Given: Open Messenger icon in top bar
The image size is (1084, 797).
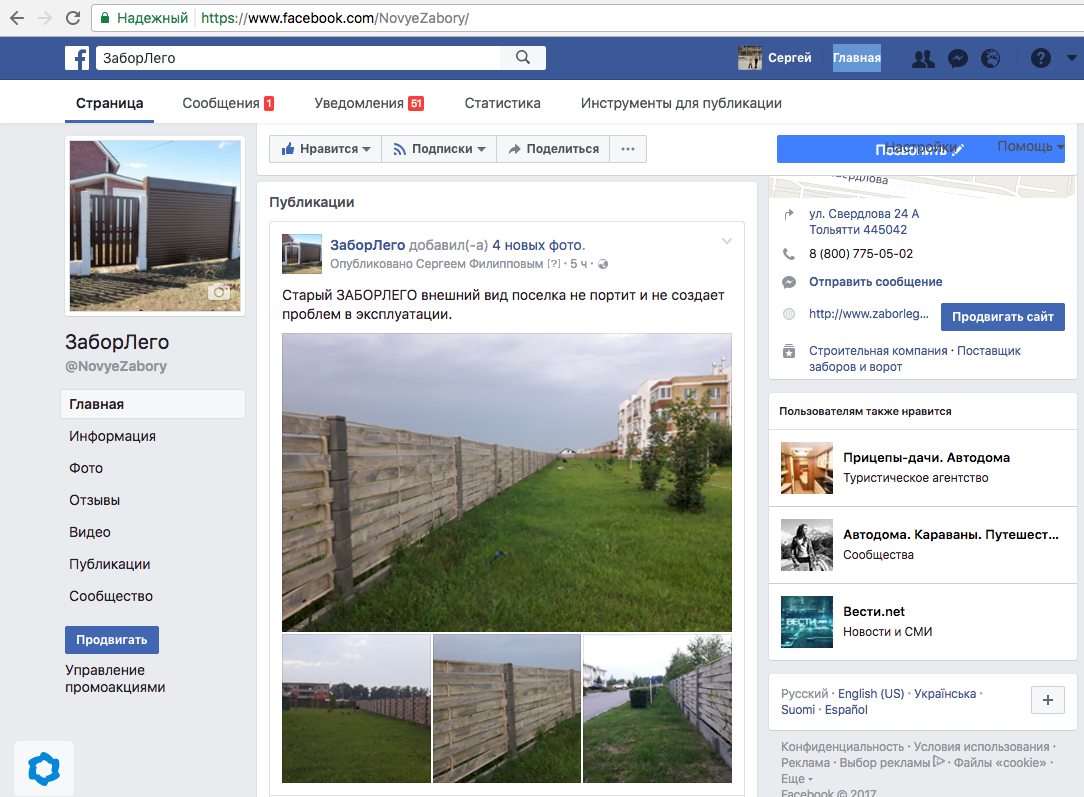Looking at the screenshot, I should (x=957, y=59).
